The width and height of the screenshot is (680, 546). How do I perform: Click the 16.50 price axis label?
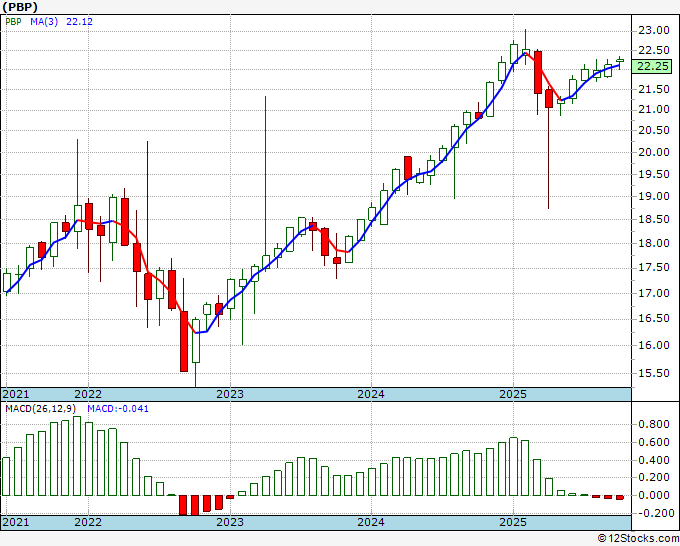[654, 319]
